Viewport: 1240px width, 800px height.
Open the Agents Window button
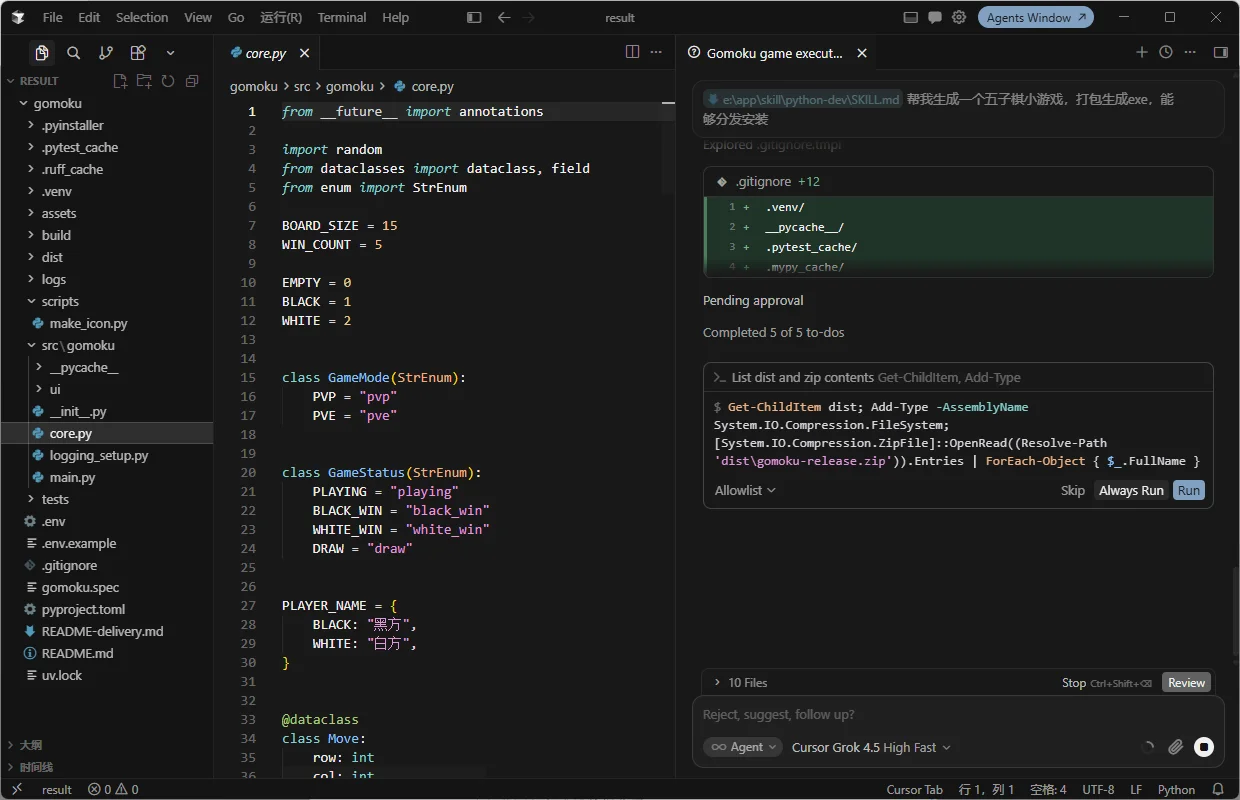point(1036,17)
